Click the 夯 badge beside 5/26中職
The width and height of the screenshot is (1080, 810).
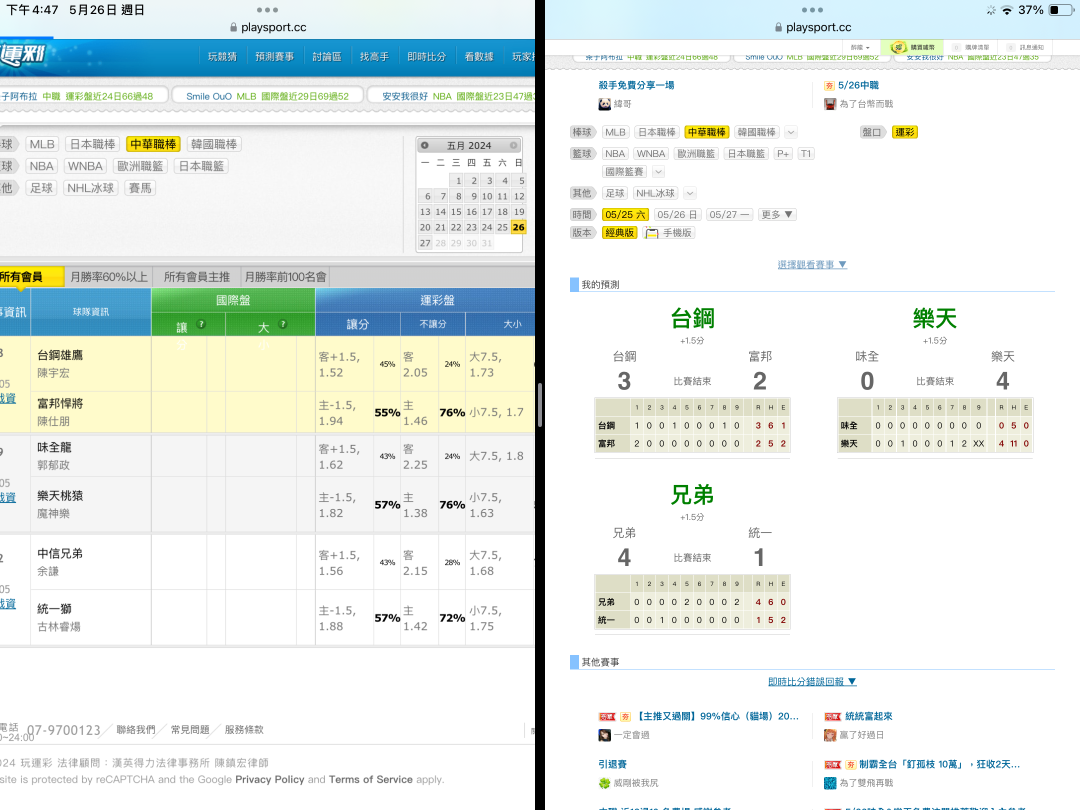(x=829, y=85)
